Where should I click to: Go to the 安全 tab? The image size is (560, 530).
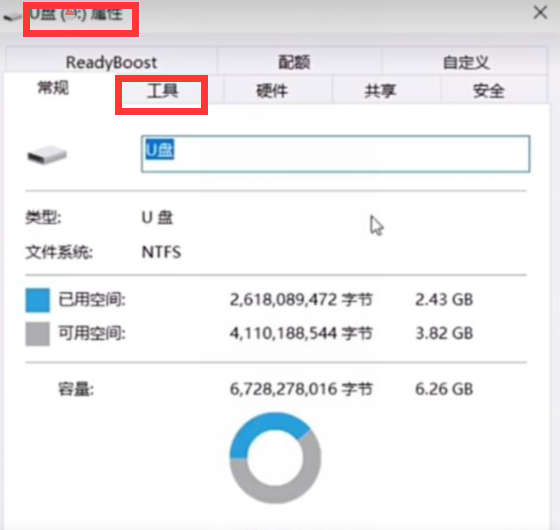click(489, 91)
